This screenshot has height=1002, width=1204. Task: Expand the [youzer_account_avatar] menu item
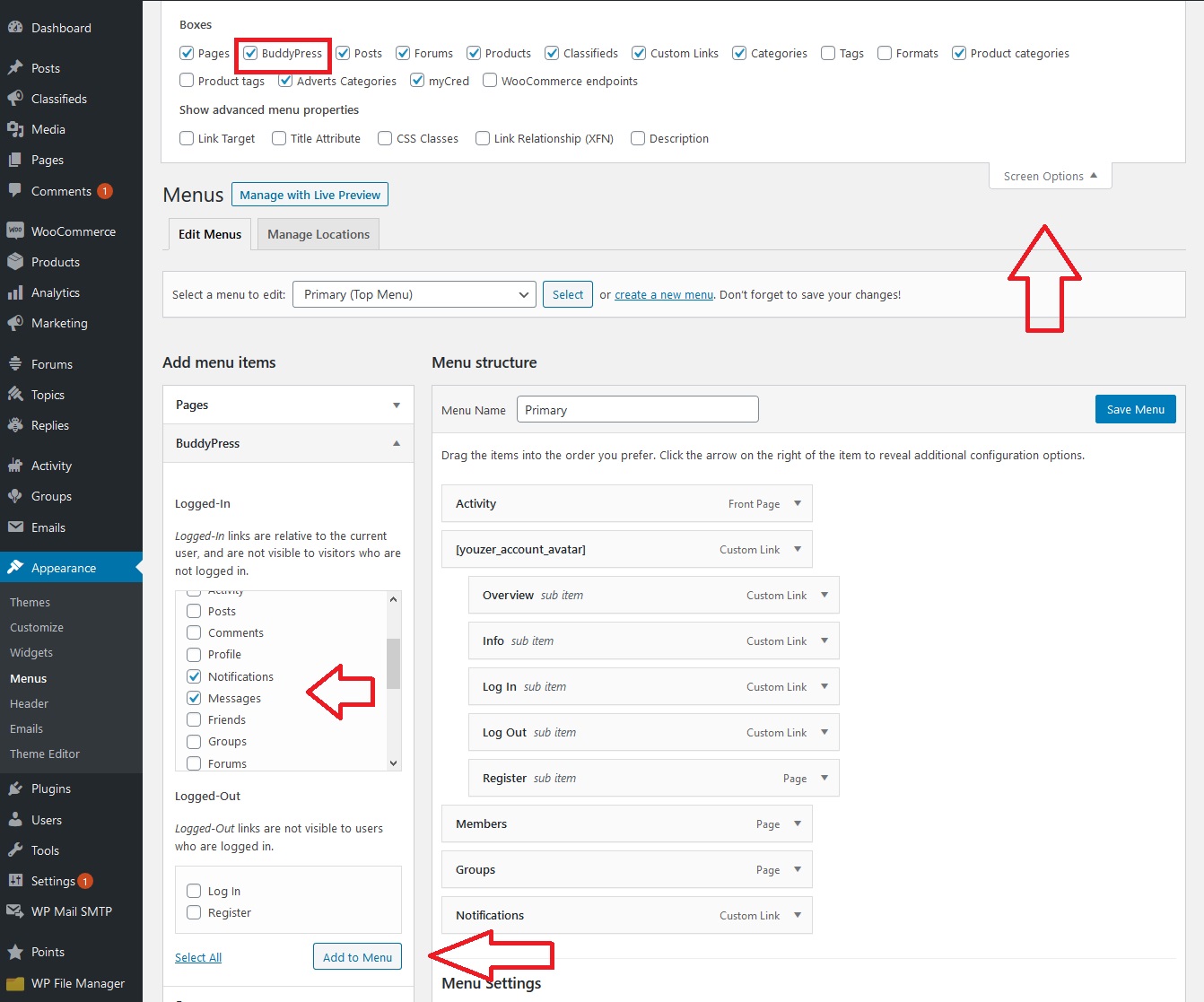[x=798, y=549]
